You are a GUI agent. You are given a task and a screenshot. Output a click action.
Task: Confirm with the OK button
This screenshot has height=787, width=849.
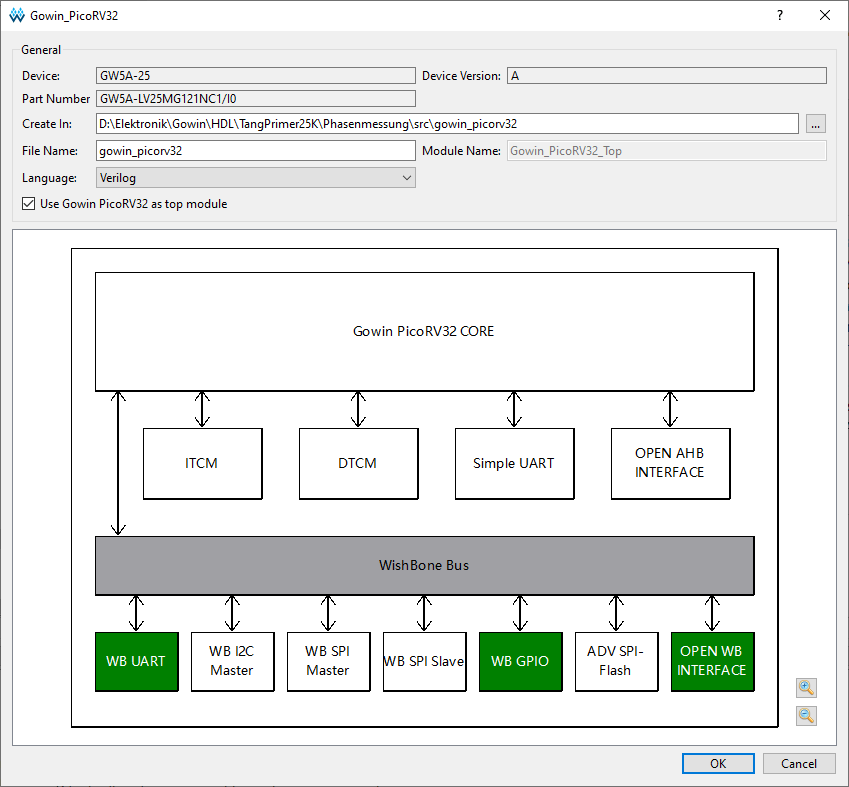coord(718,763)
